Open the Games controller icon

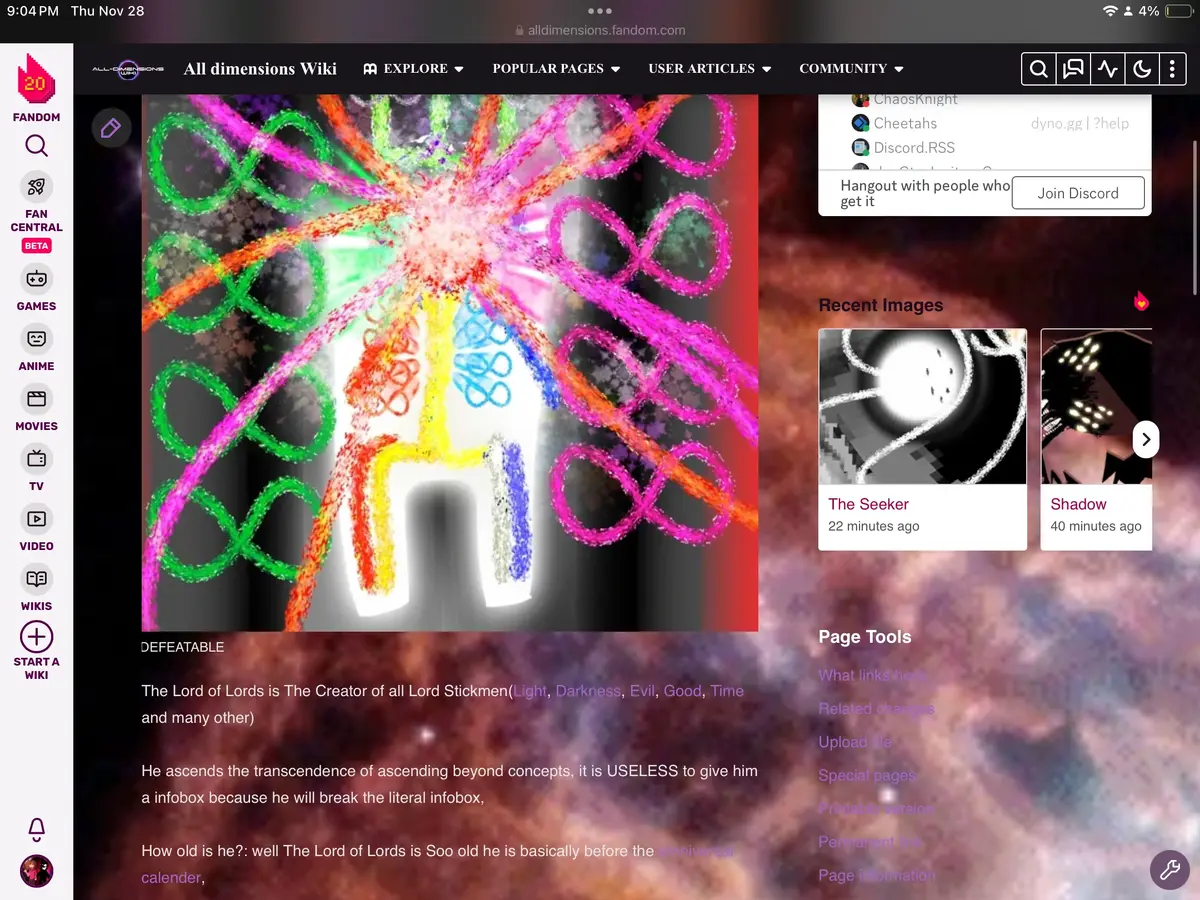tap(36, 279)
